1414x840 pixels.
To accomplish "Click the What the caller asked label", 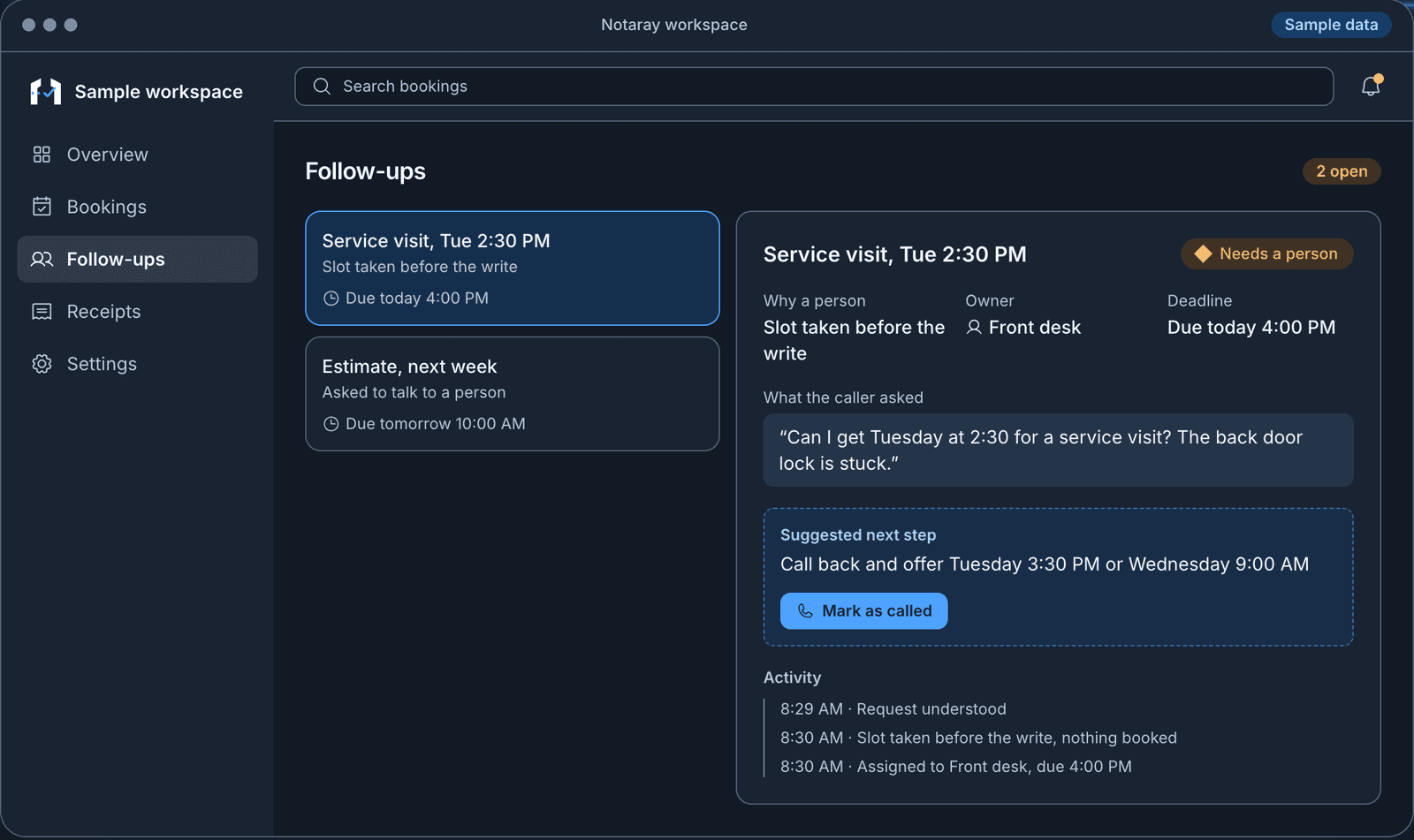I will coord(843,397).
